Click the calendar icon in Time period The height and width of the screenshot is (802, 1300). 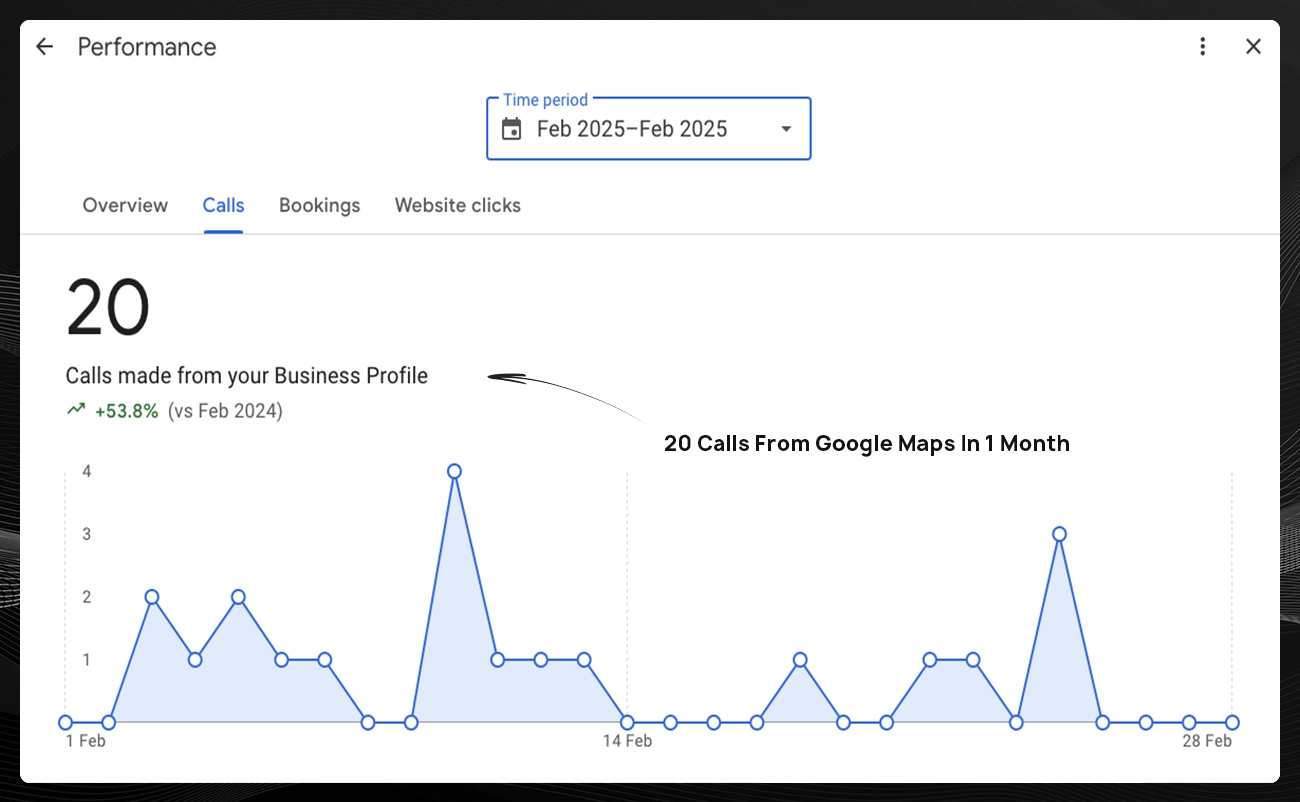tap(512, 129)
